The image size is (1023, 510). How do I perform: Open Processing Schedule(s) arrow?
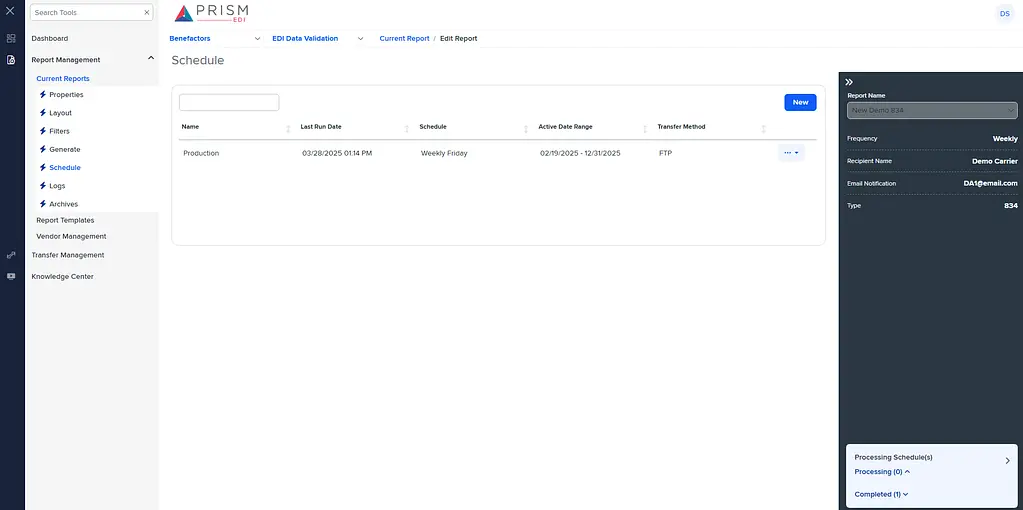click(1007, 460)
